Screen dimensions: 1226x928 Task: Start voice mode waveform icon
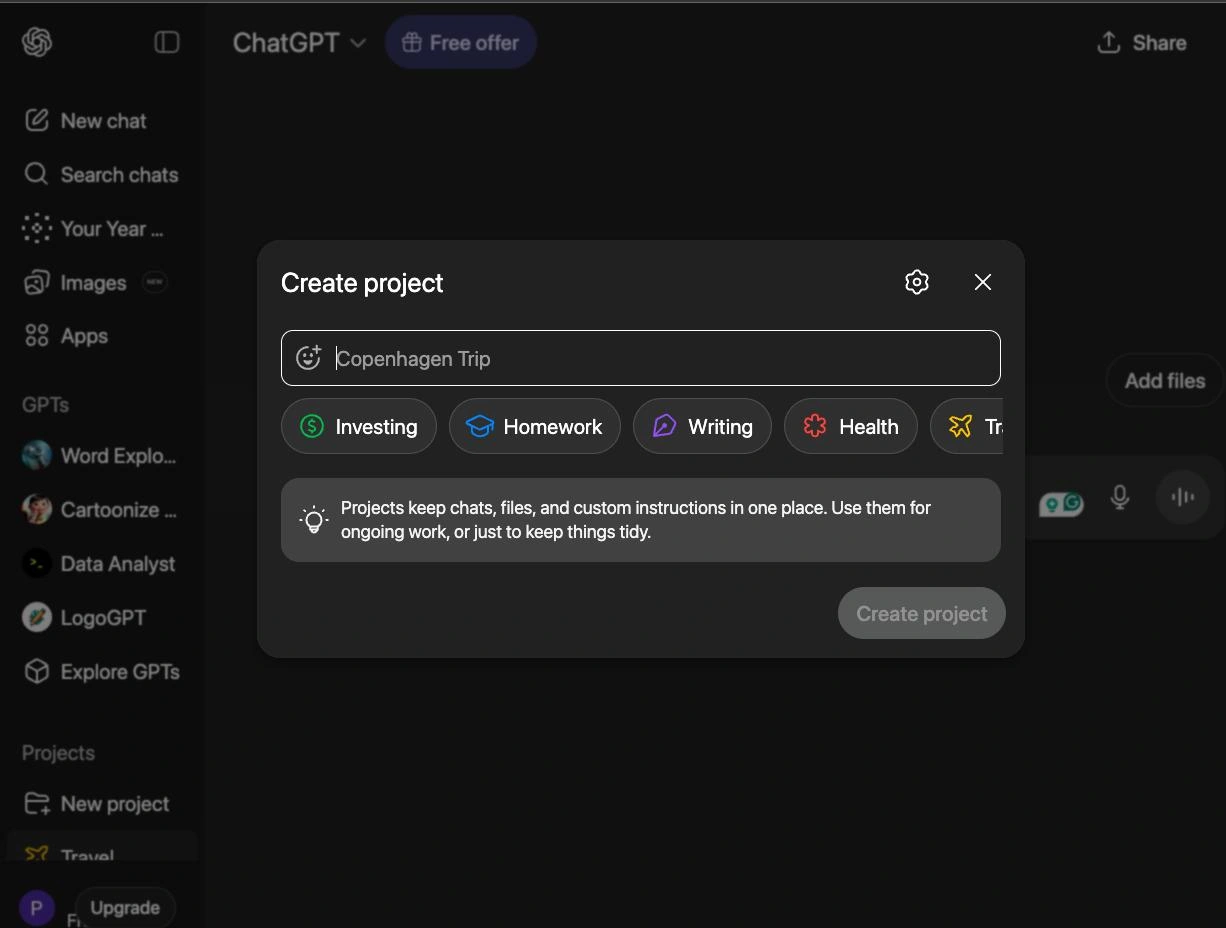click(1183, 497)
